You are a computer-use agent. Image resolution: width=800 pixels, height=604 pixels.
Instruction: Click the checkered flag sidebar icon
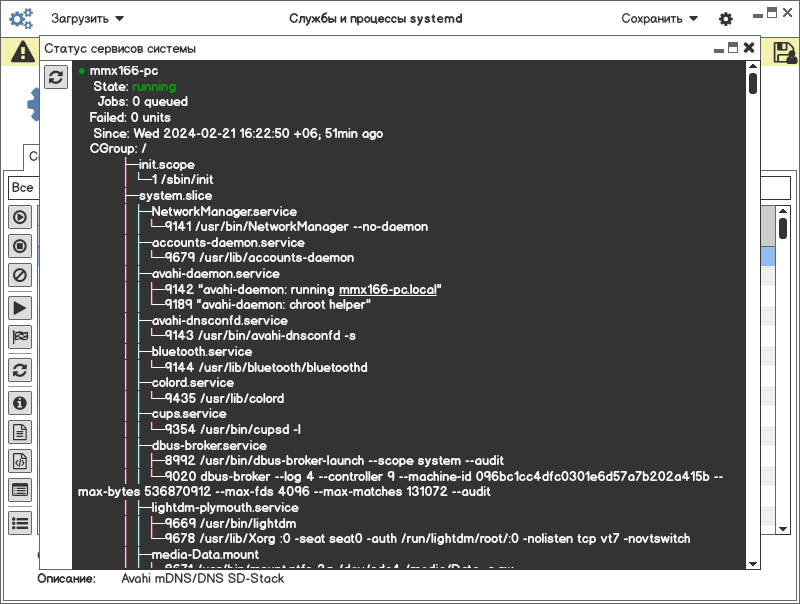(20, 337)
